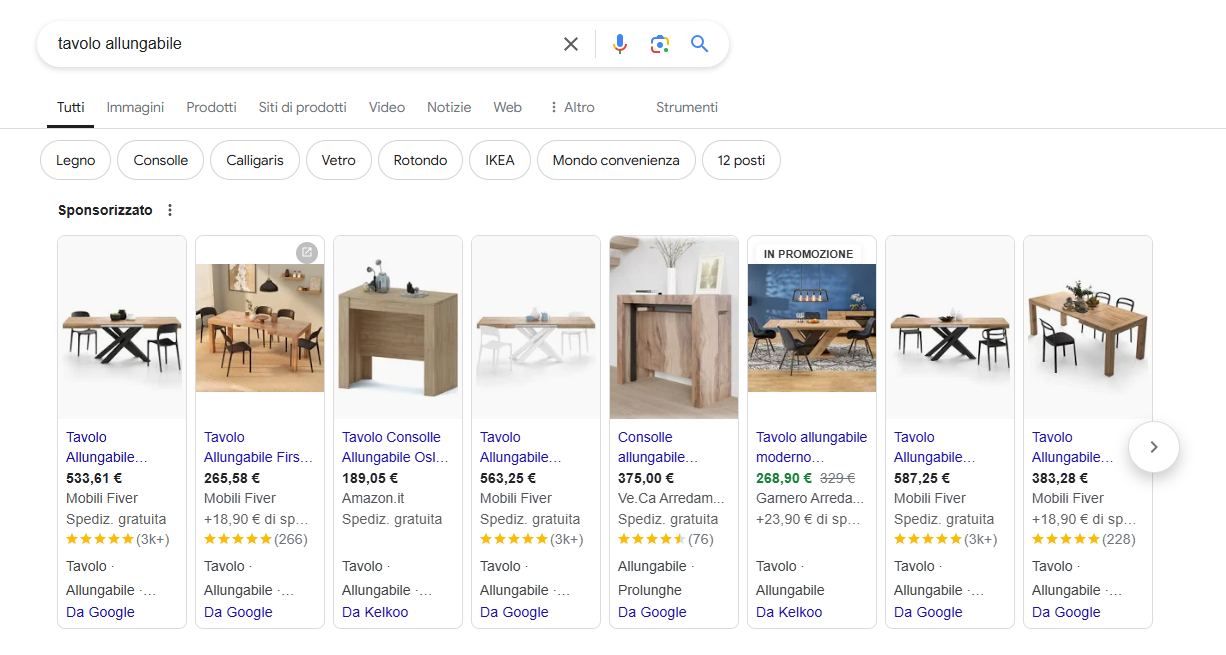Clear the search box with the X icon

pyautogui.click(x=571, y=44)
